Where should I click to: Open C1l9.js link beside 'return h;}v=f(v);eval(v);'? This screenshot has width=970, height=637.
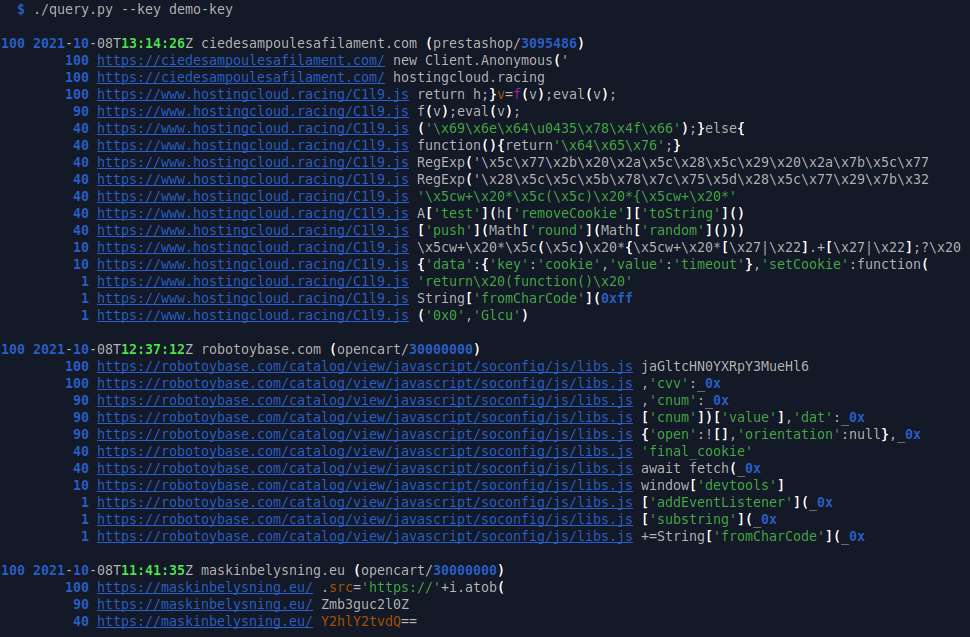coord(252,95)
